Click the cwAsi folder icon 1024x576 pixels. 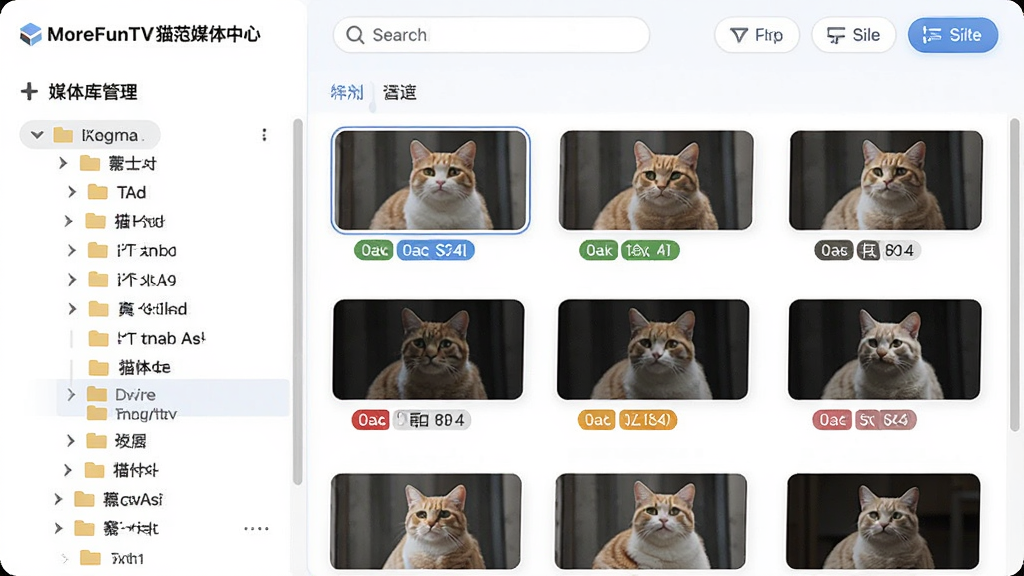pos(84,499)
